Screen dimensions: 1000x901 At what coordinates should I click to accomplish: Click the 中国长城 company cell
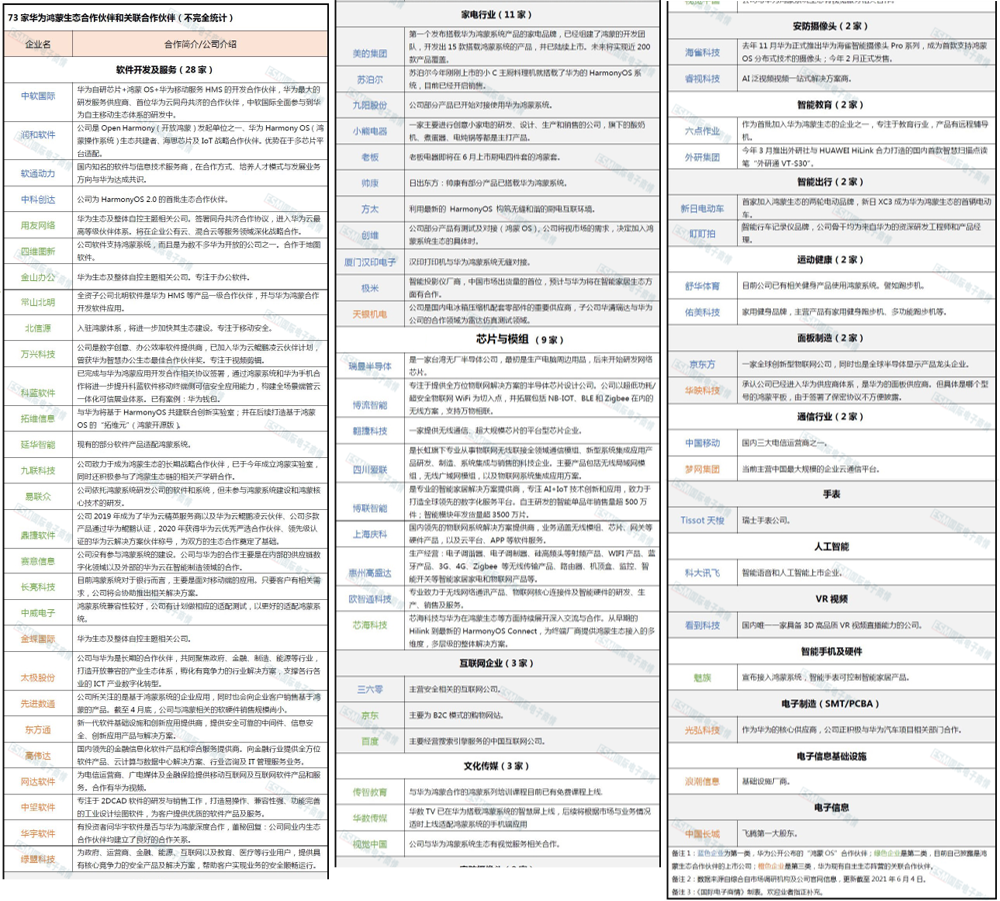point(702,833)
